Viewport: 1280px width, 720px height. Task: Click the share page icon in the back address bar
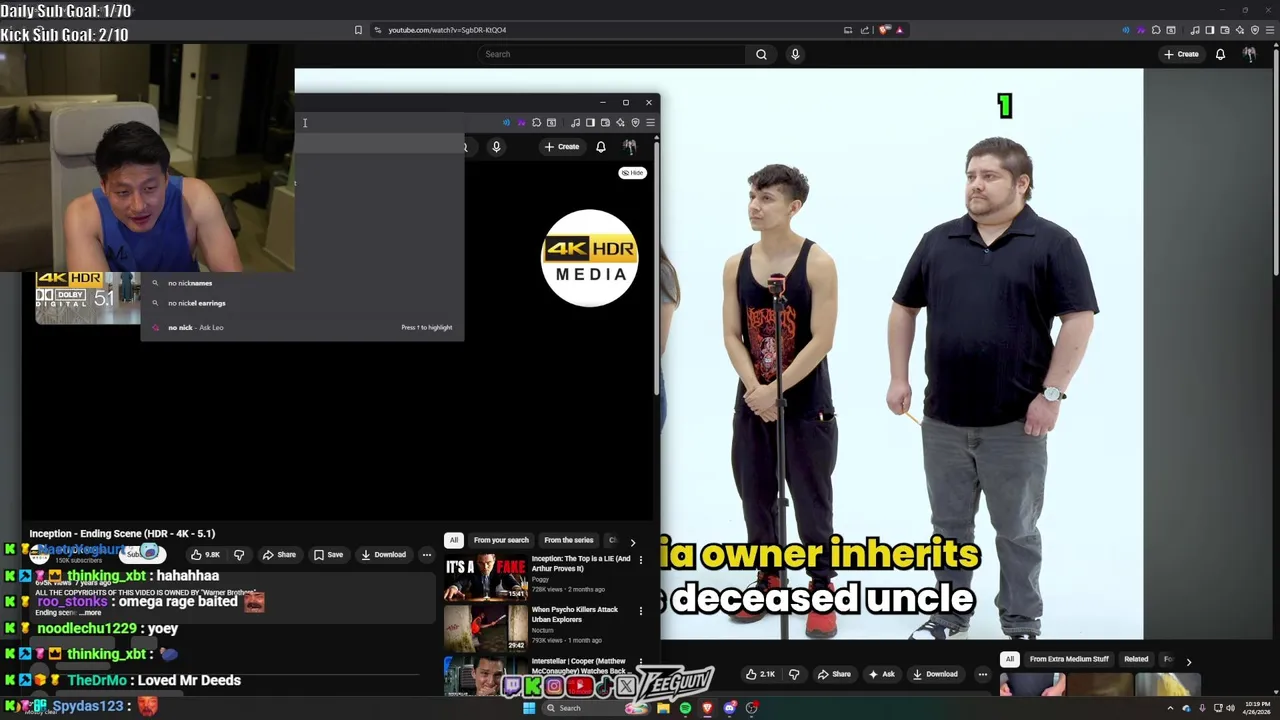tap(865, 30)
